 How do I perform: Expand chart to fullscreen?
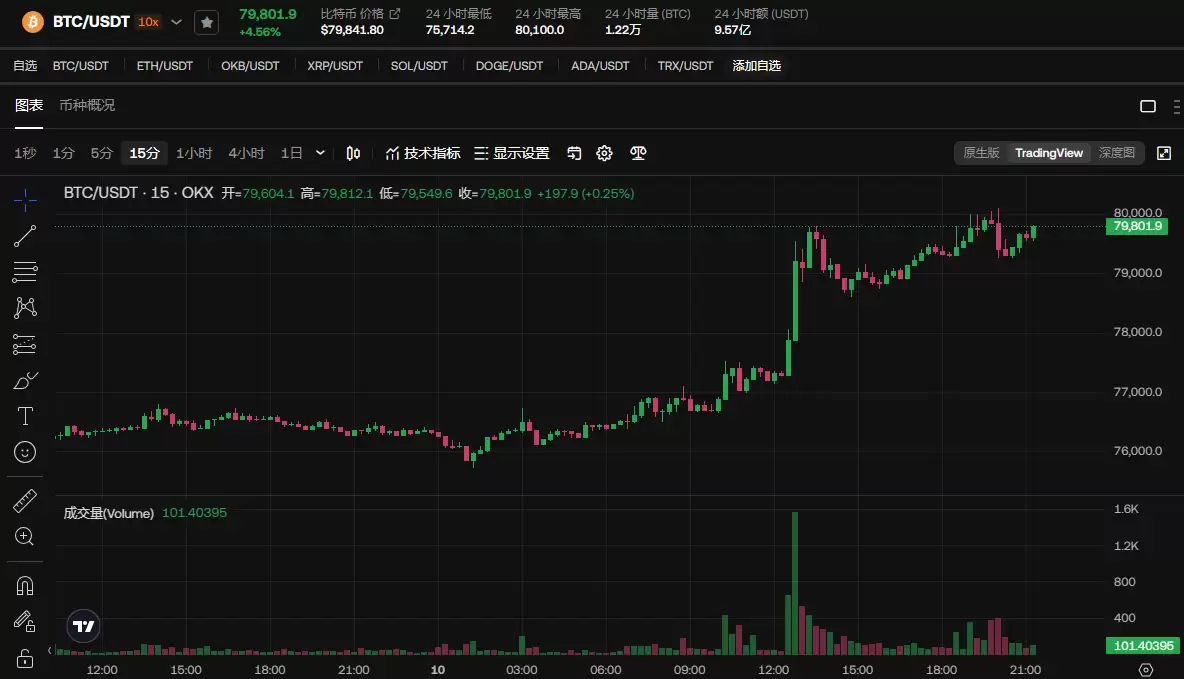click(x=1164, y=153)
